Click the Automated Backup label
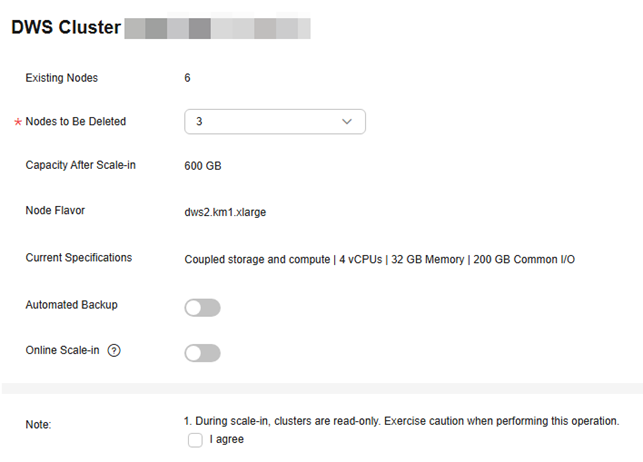The image size is (643, 462). tap(71, 305)
